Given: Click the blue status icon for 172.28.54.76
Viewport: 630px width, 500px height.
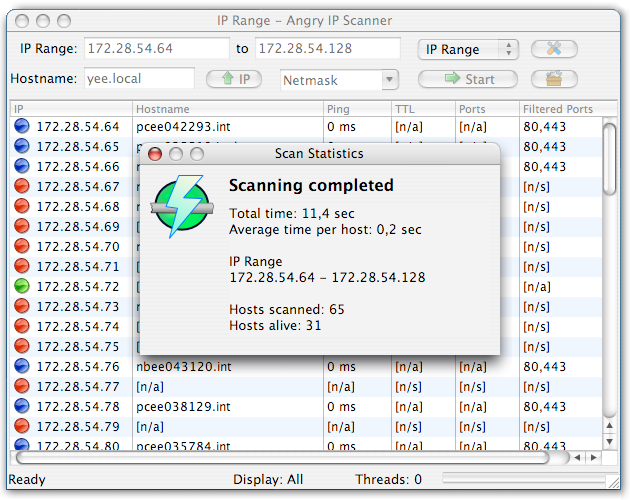Looking at the screenshot, I should 22,366.
